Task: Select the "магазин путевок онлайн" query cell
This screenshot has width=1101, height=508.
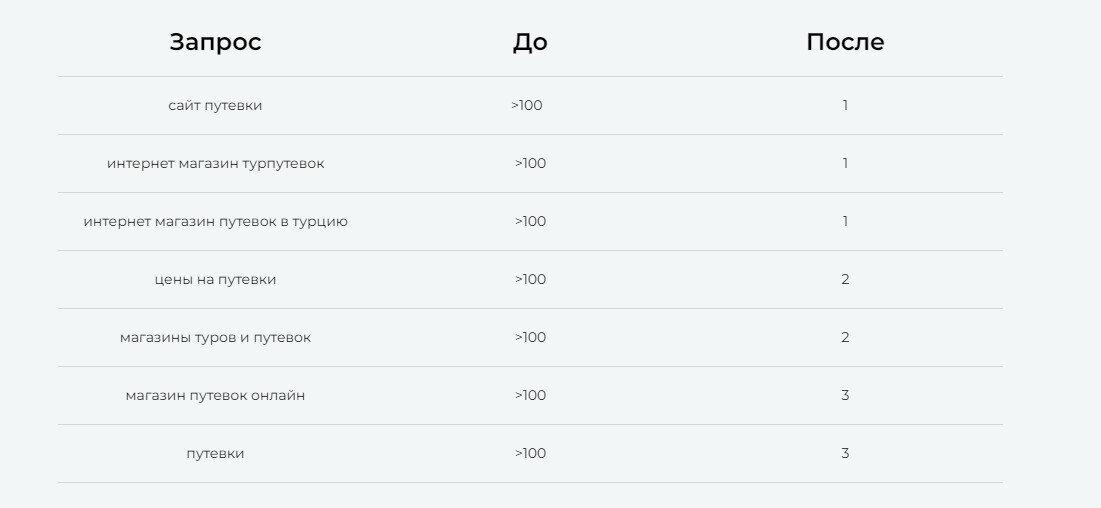Action: pos(215,395)
